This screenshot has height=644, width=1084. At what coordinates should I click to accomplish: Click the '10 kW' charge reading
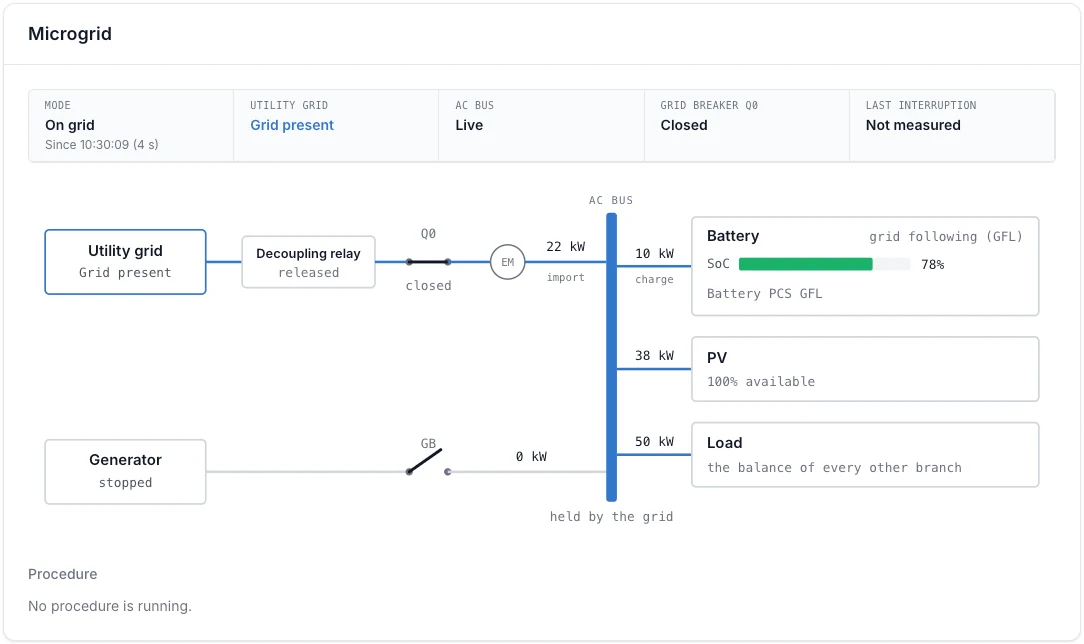click(x=654, y=254)
